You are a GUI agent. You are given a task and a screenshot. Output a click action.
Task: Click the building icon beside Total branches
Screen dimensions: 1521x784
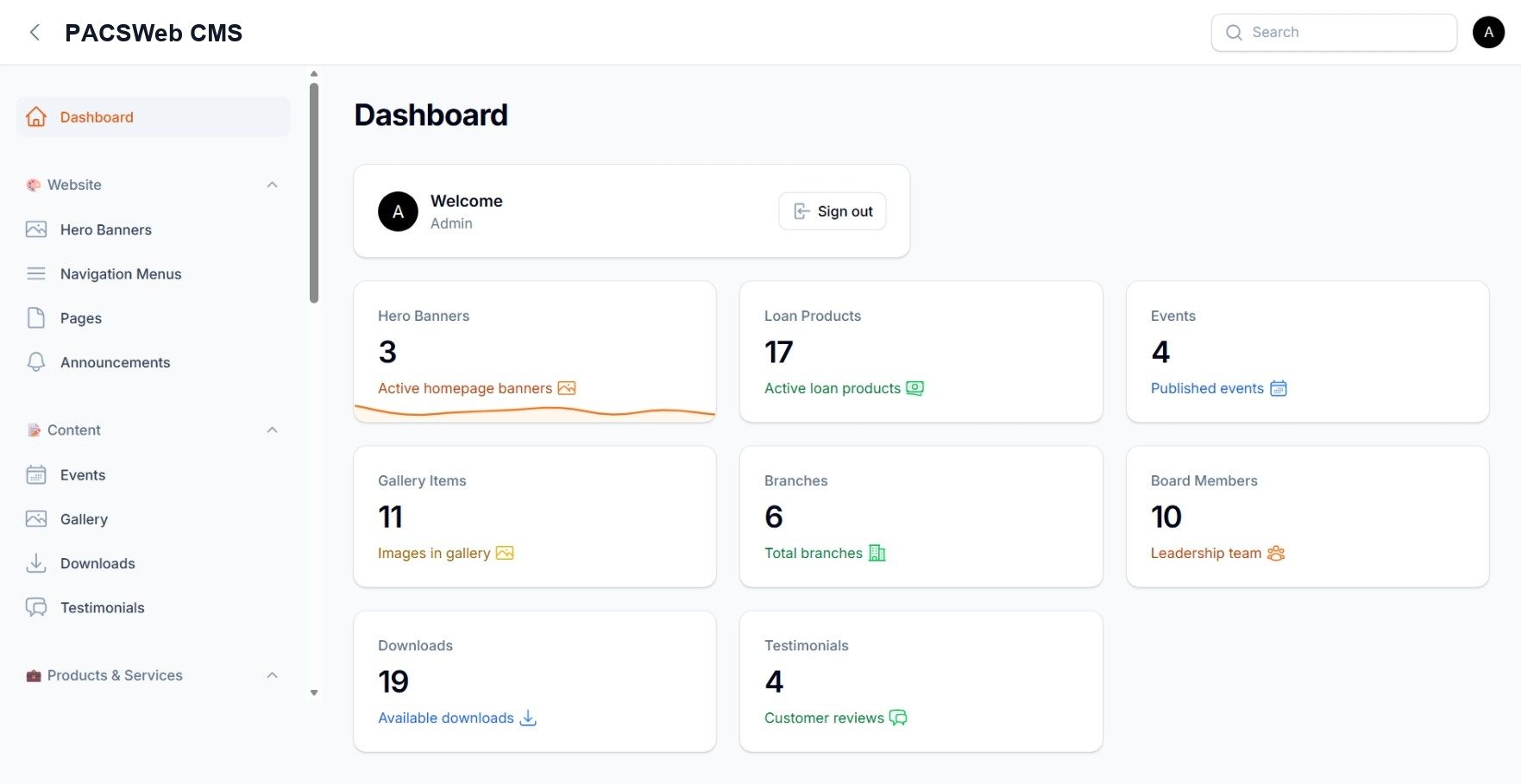point(877,553)
